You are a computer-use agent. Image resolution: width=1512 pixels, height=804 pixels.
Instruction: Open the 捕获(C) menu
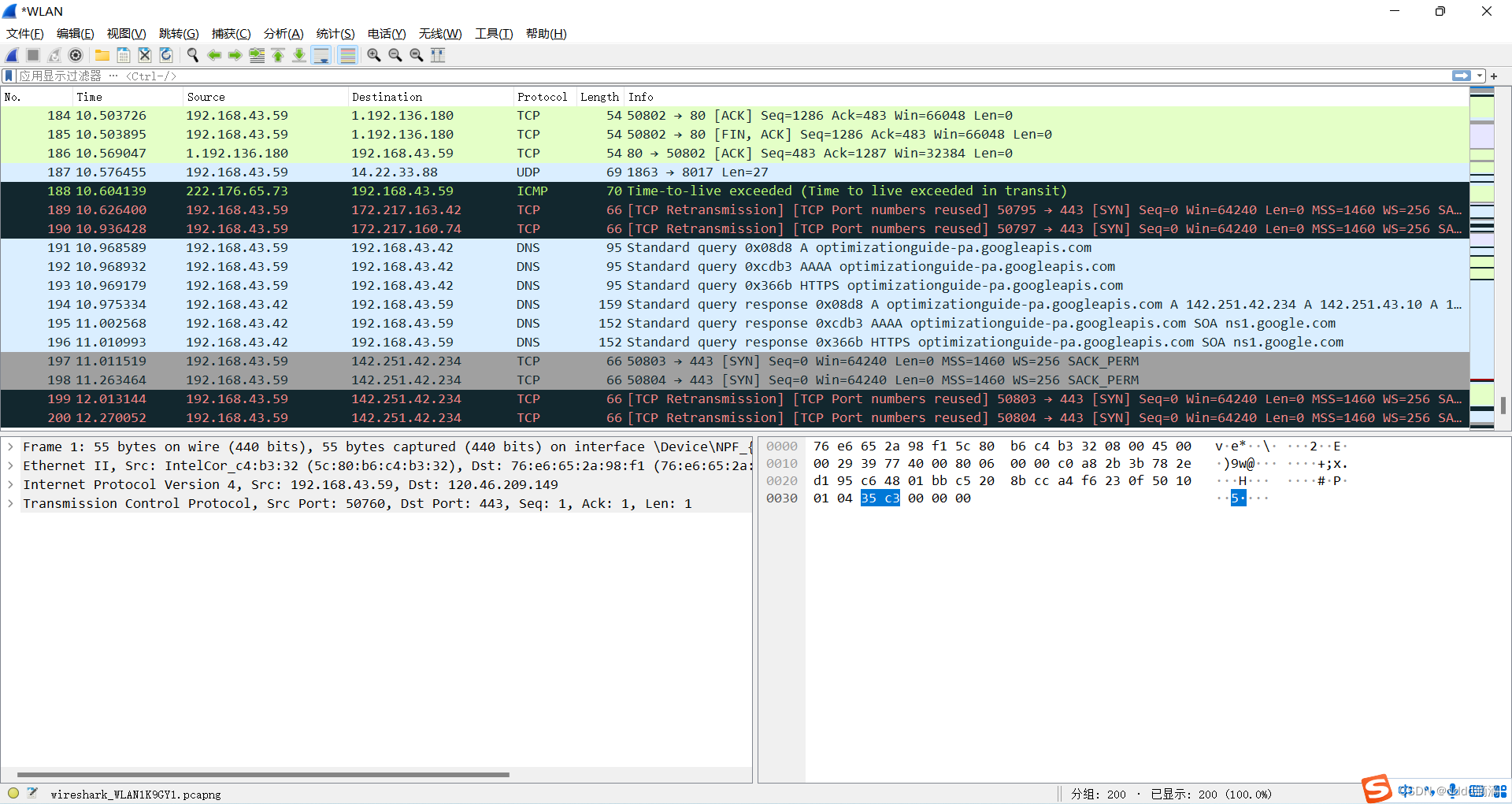pos(232,33)
